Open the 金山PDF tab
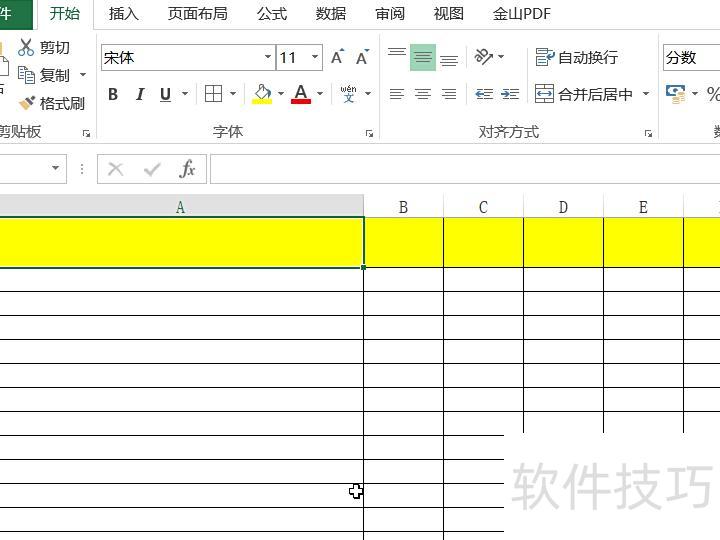Viewport: 720px width, 540px height. coord(522,14)
